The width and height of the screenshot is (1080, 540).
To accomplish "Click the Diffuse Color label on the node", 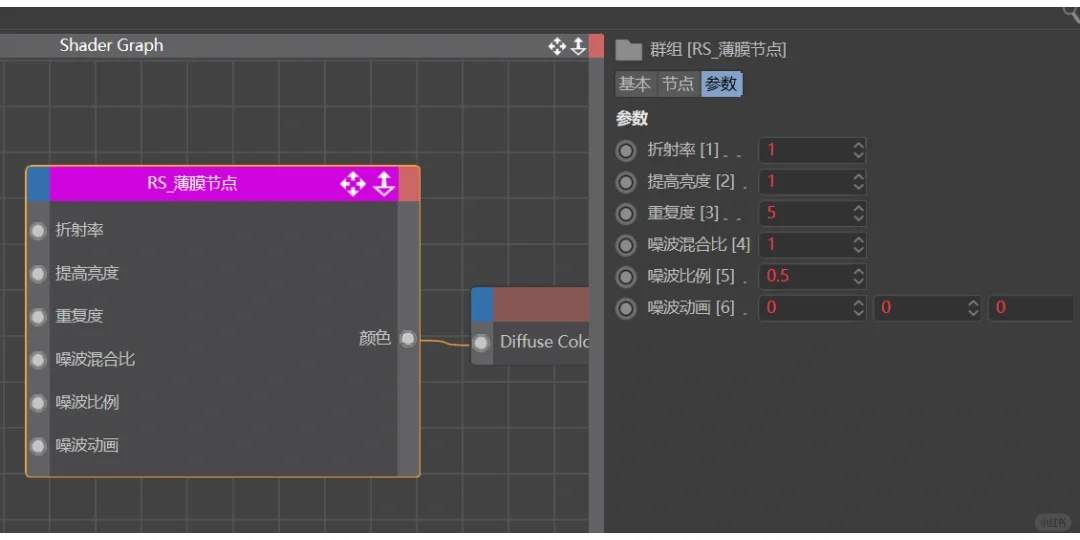I will point(543,342).
